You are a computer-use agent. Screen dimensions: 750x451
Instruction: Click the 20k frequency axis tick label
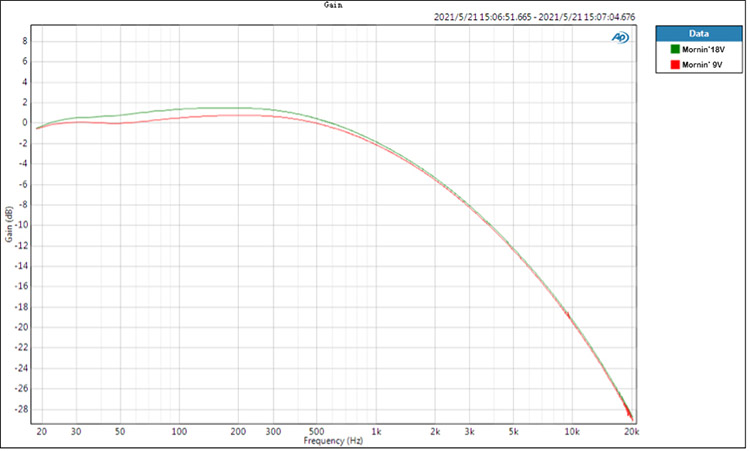631,432
